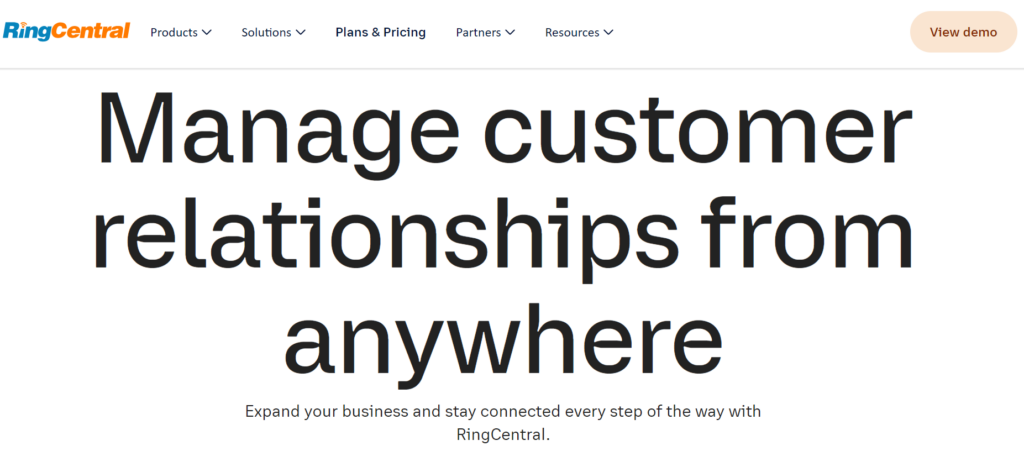Expand the chevron next to Solutions
Screen dimensions: 1024x472
click(300, 32)
